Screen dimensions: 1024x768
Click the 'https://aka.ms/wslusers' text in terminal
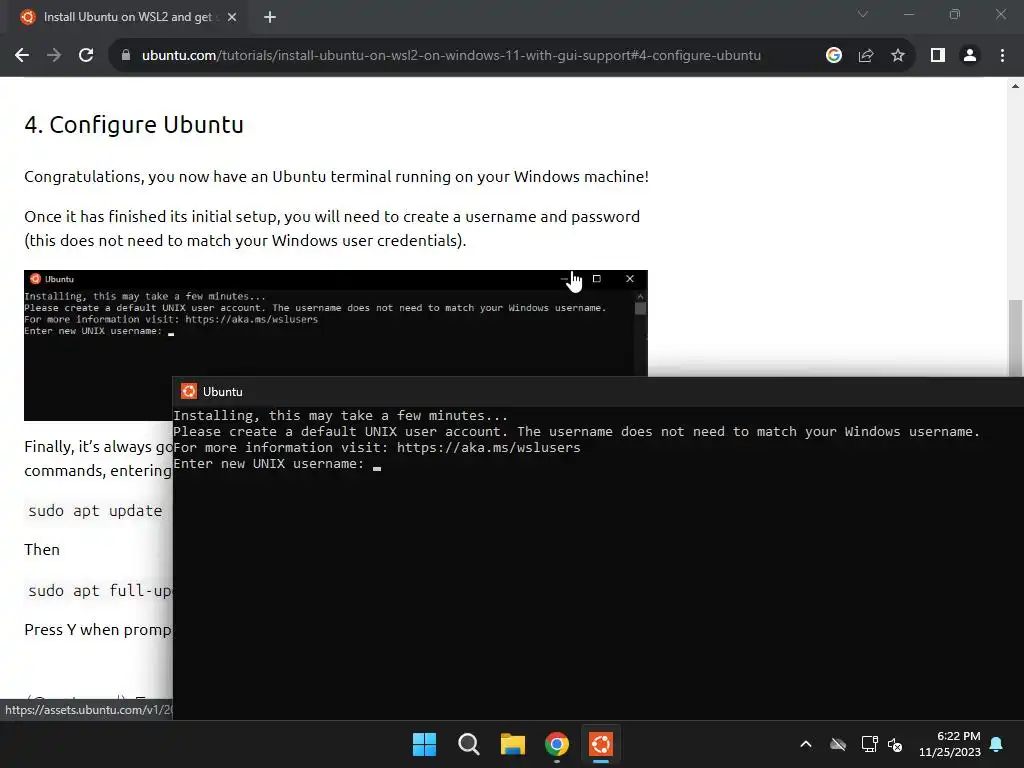click(x=488, y=448)
